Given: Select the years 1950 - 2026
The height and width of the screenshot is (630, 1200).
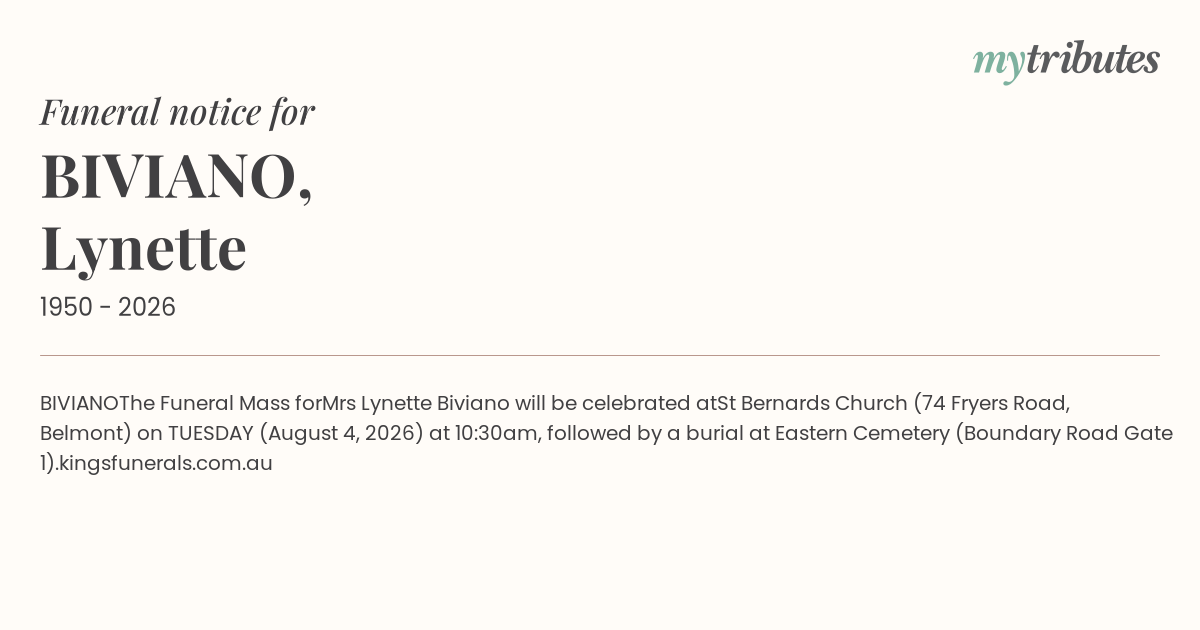Looking at the screenshot, I should tap(108, 308).
